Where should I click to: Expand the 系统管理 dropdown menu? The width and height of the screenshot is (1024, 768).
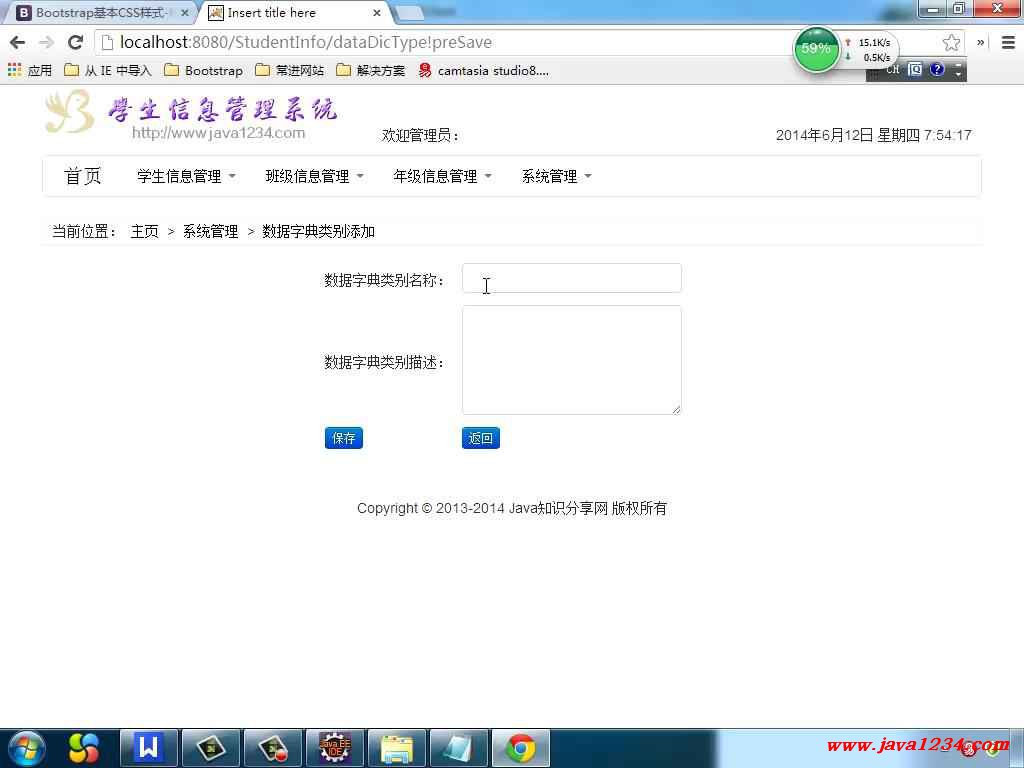556,176
